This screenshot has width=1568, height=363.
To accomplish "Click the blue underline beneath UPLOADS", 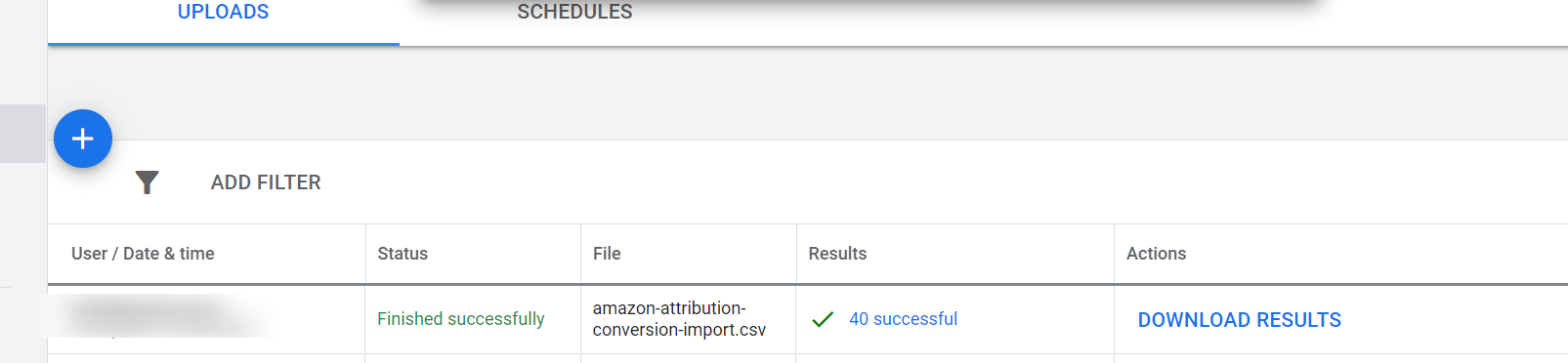I will [x=223, y=44].
